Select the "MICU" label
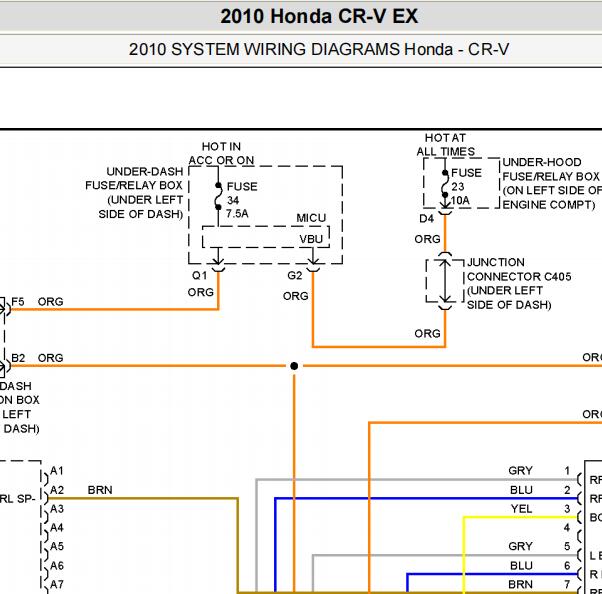This screenshot has width=602, height=594. (311, 218)
